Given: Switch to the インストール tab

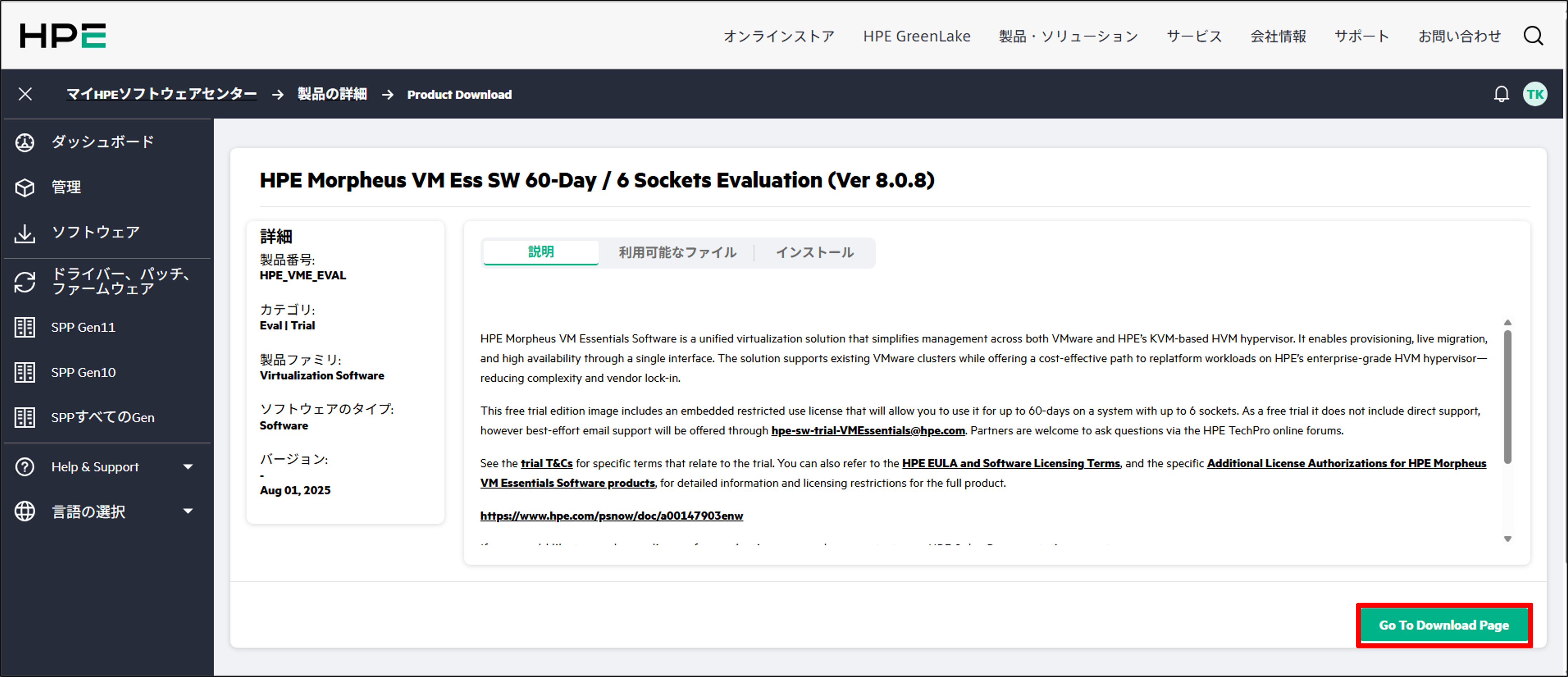Looking at the screenshot, I should point(815,252).
